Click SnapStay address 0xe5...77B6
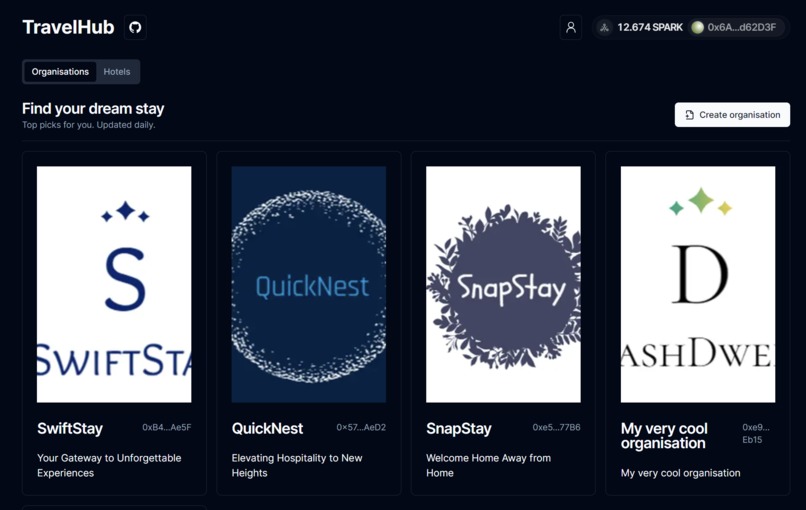The image size is (806, 510). [x=556, y=427]
